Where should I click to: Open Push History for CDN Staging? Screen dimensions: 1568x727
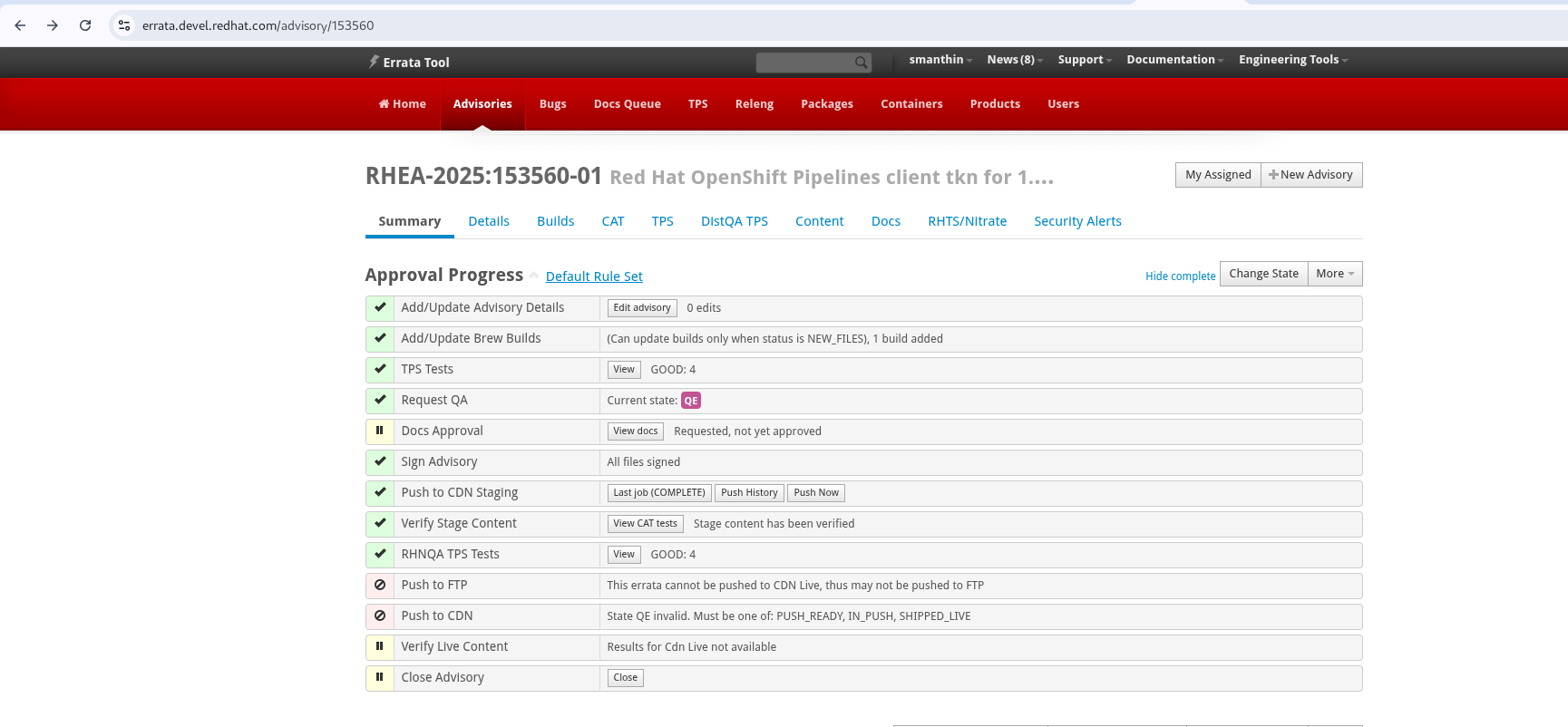(749, 493)
